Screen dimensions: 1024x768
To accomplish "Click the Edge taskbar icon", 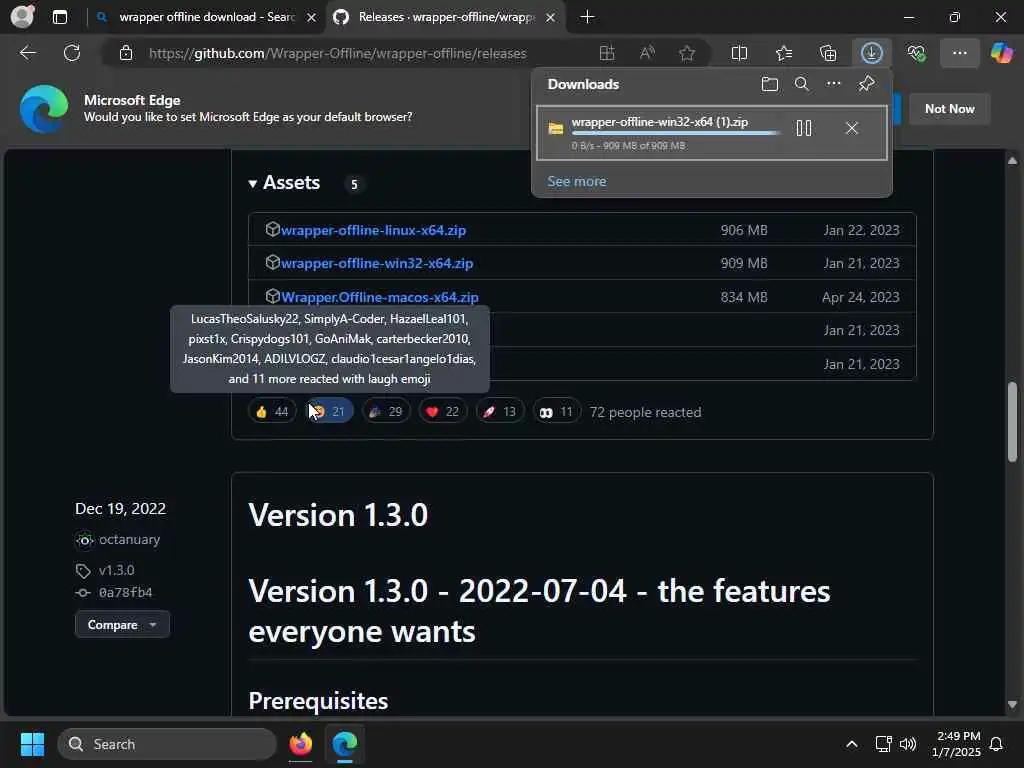I will point(344,744).
